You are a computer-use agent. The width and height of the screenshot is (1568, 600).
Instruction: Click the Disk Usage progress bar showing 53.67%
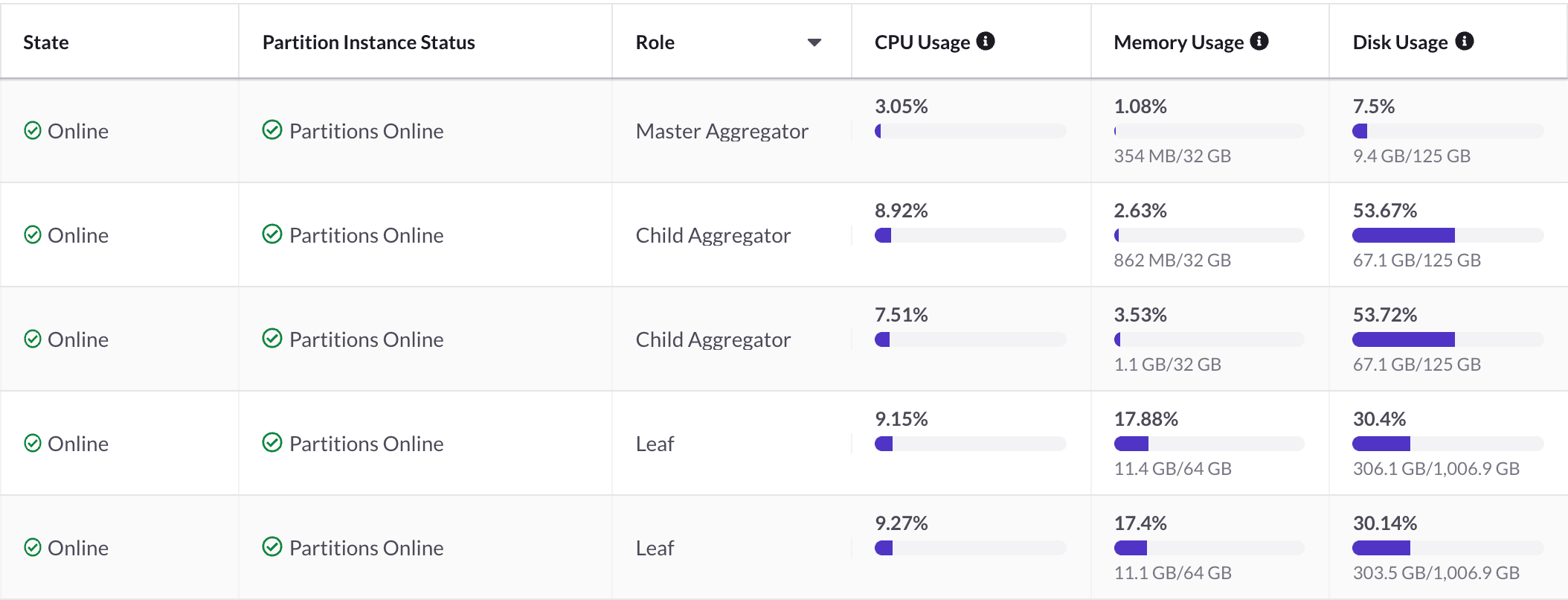coord(1447,236)
